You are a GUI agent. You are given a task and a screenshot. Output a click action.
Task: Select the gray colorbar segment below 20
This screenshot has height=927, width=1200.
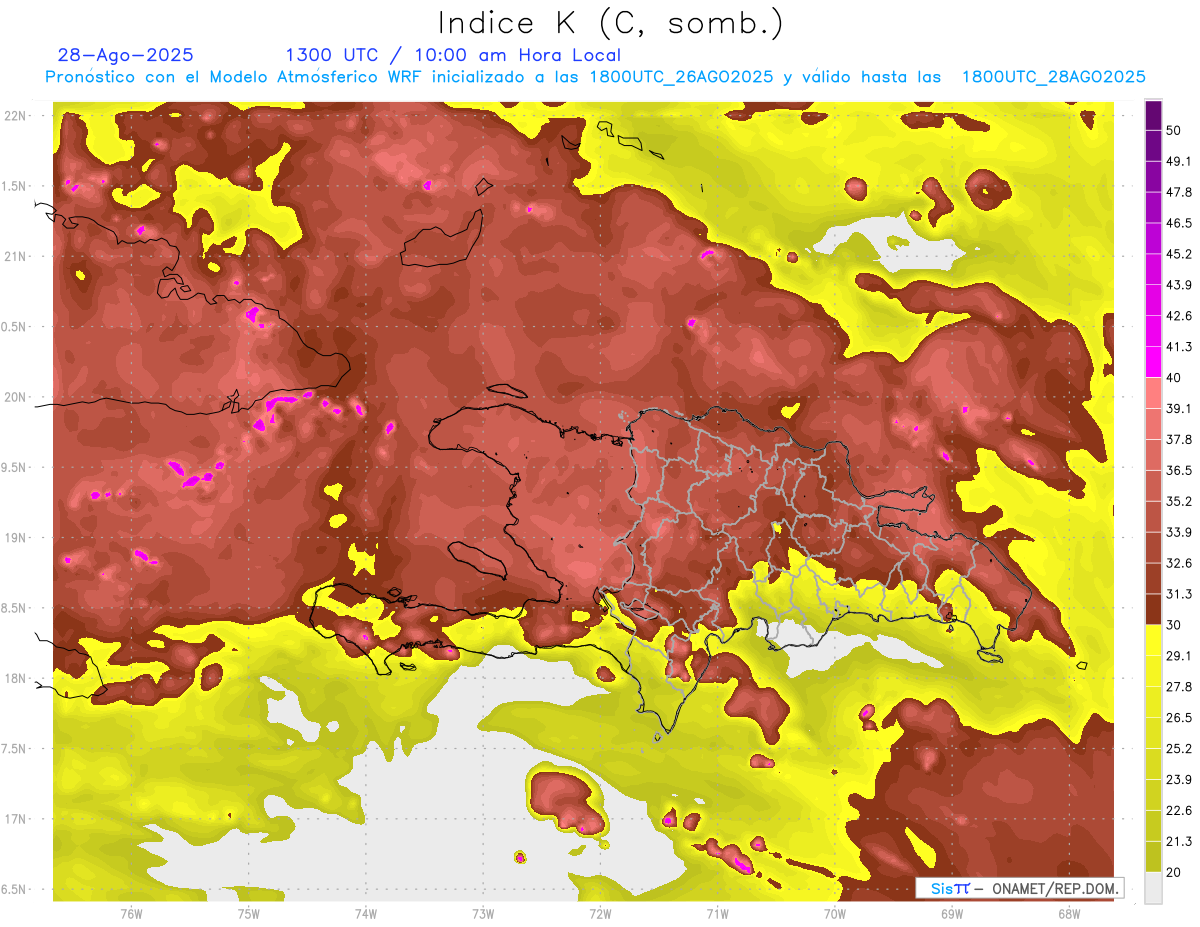(1153, 887)
